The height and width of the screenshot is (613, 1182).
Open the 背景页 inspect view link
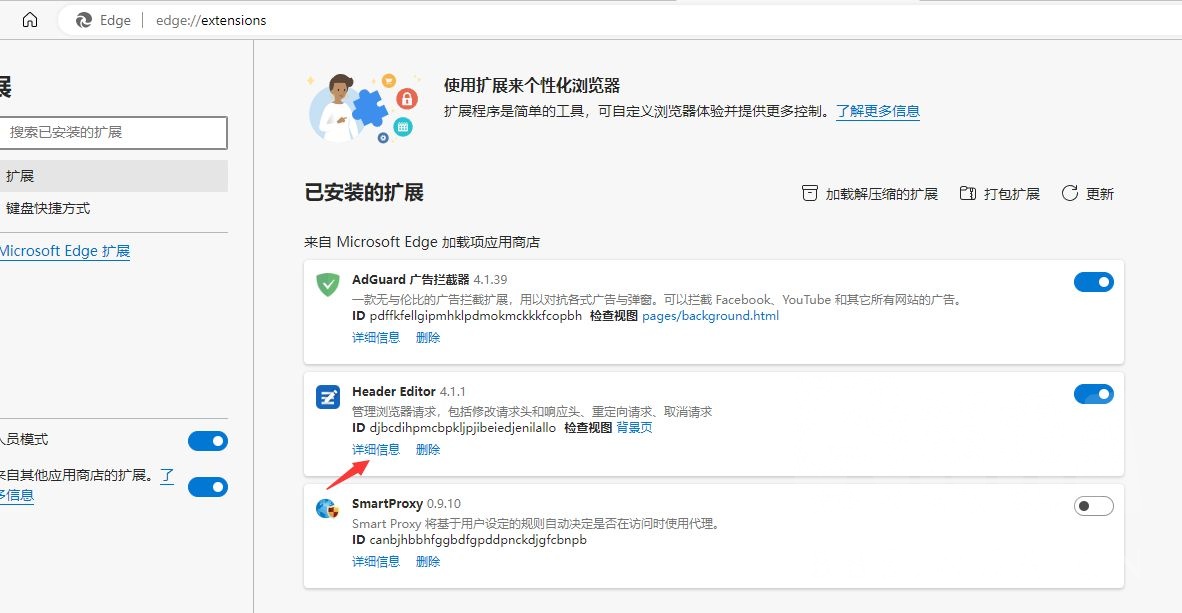(x=634, y=428)
